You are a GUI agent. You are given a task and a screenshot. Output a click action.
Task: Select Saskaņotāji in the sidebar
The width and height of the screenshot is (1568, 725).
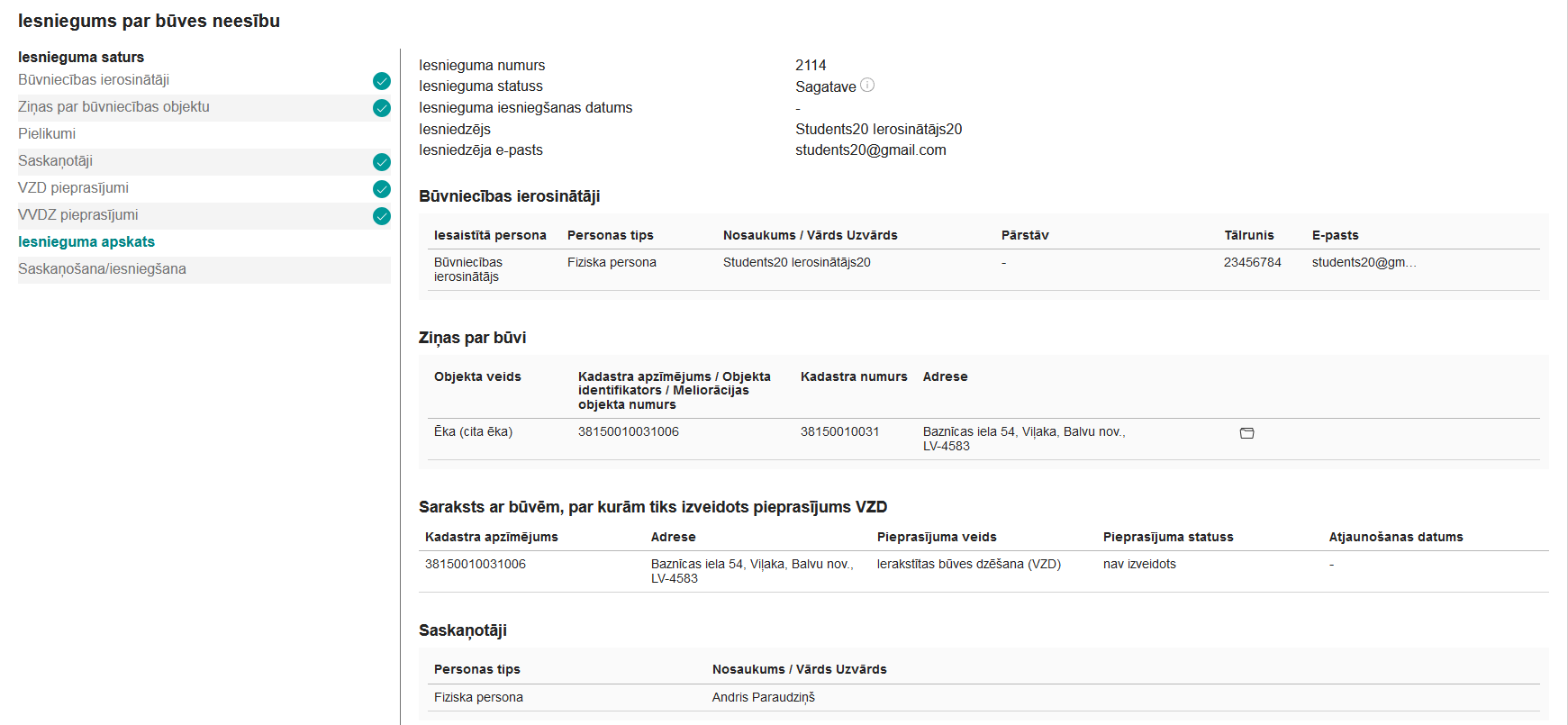click(55, 161)
